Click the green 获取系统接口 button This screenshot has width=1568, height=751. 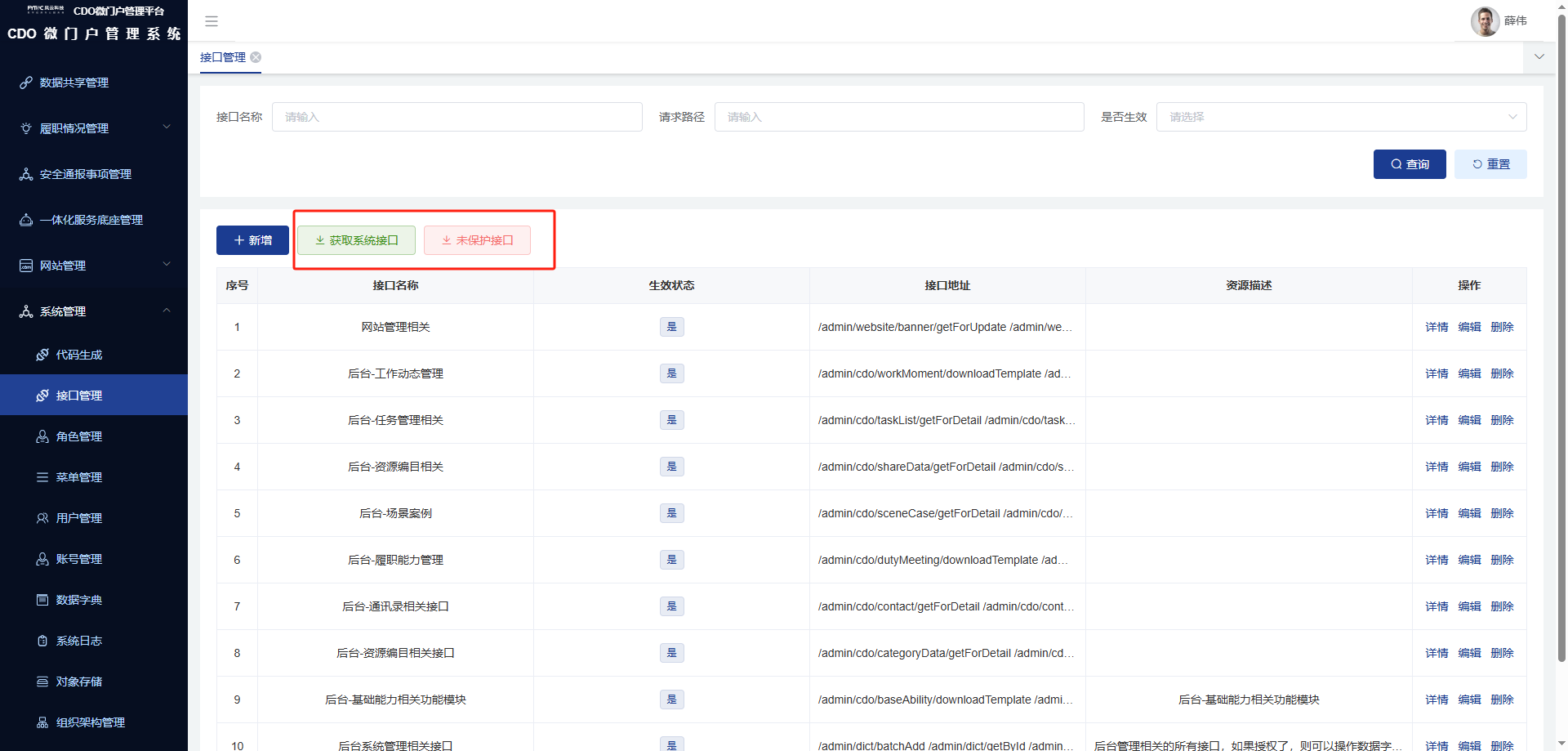(x=356, y=240)
